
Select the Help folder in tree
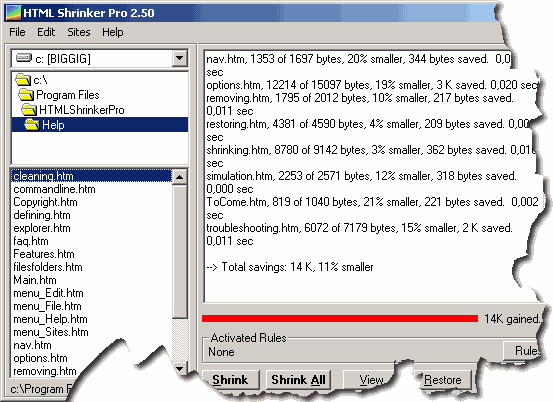[100, 125]
